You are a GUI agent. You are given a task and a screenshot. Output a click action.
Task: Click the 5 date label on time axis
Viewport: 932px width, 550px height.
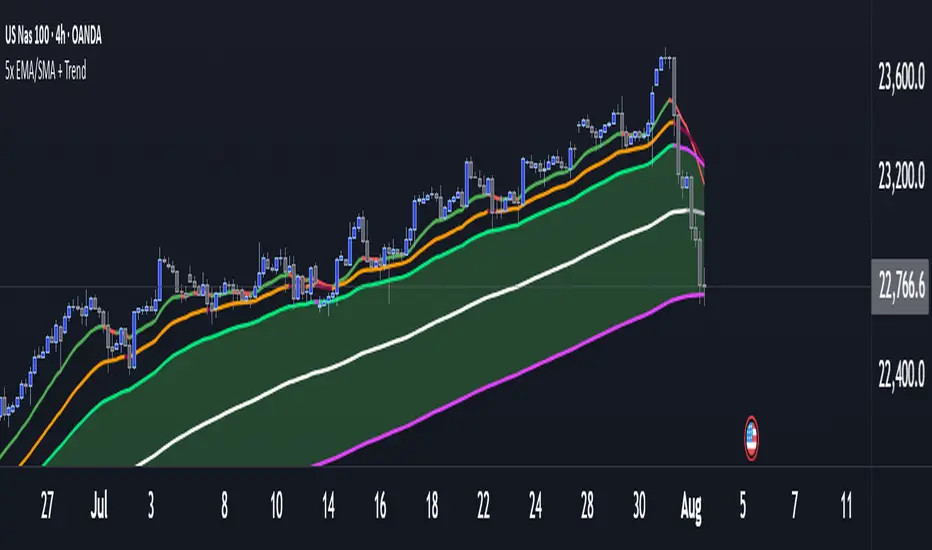point(743,505)
